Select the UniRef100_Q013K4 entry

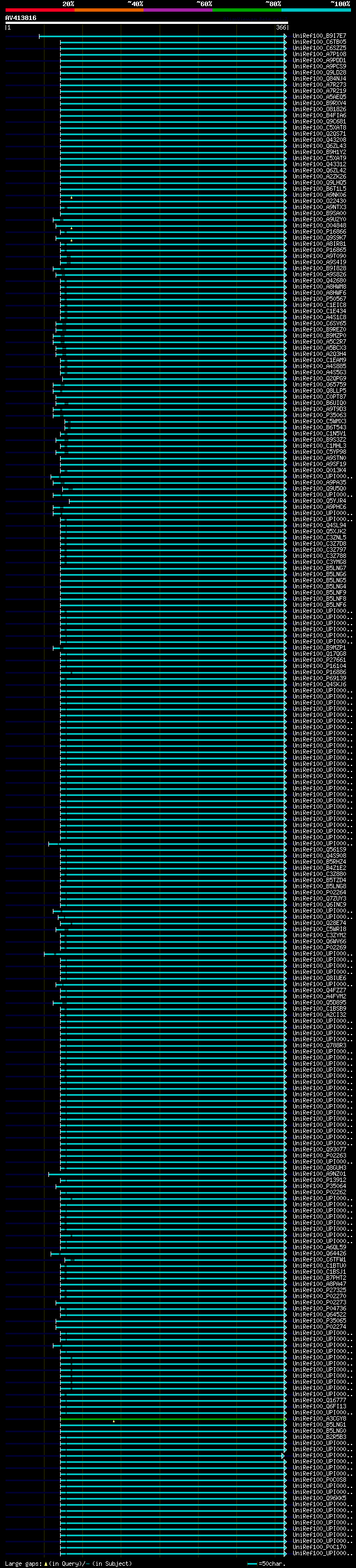click(319, 471)
